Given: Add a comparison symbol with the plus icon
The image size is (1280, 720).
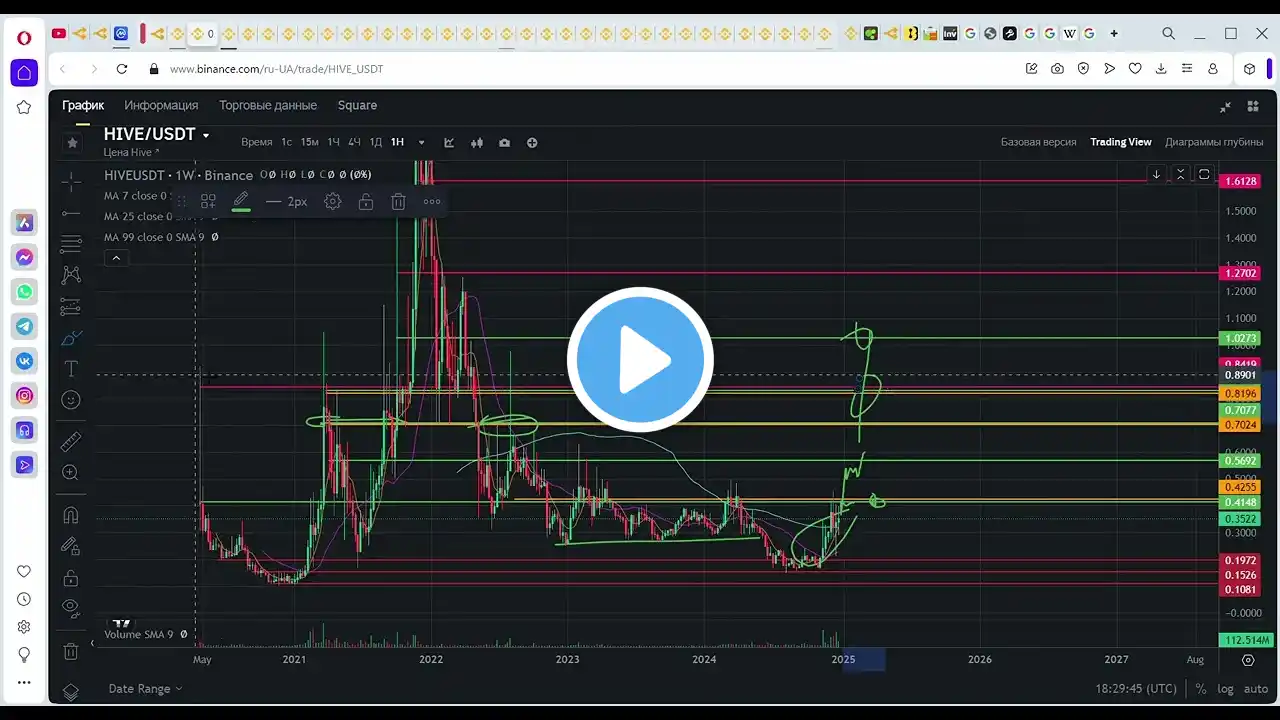Looking at the screenshot, I should 532,143.
